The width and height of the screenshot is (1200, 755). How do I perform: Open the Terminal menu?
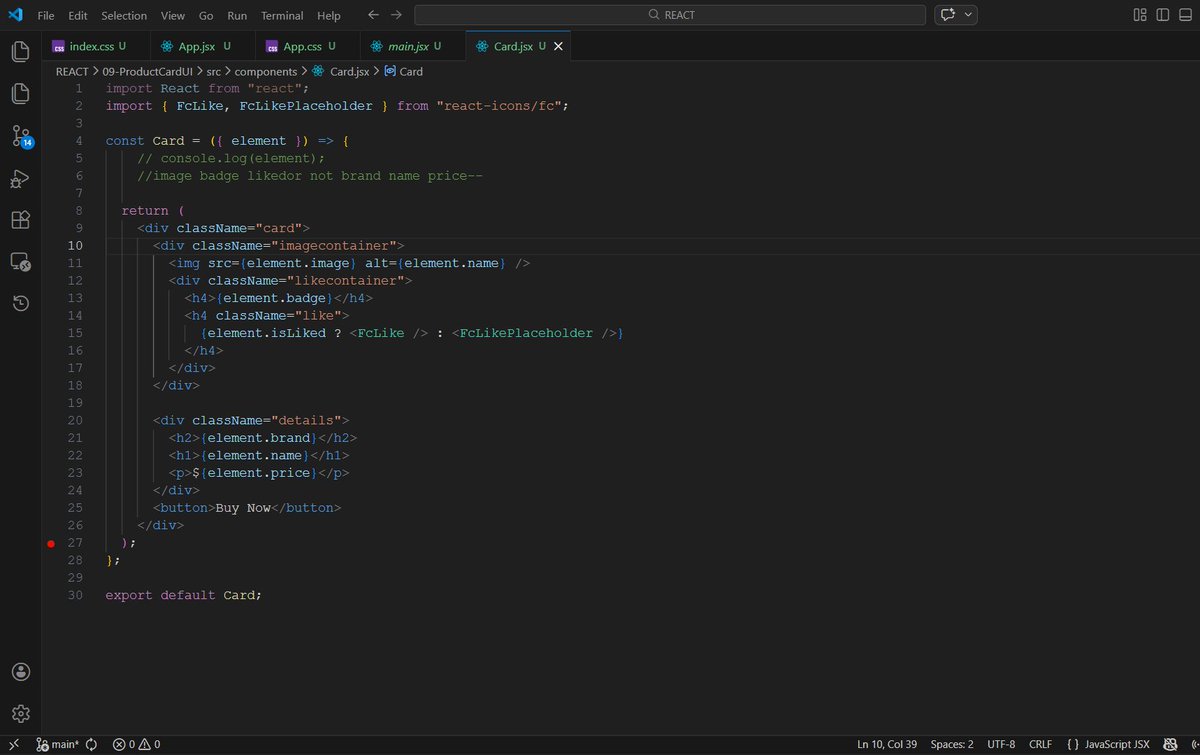tap(282, 15)
